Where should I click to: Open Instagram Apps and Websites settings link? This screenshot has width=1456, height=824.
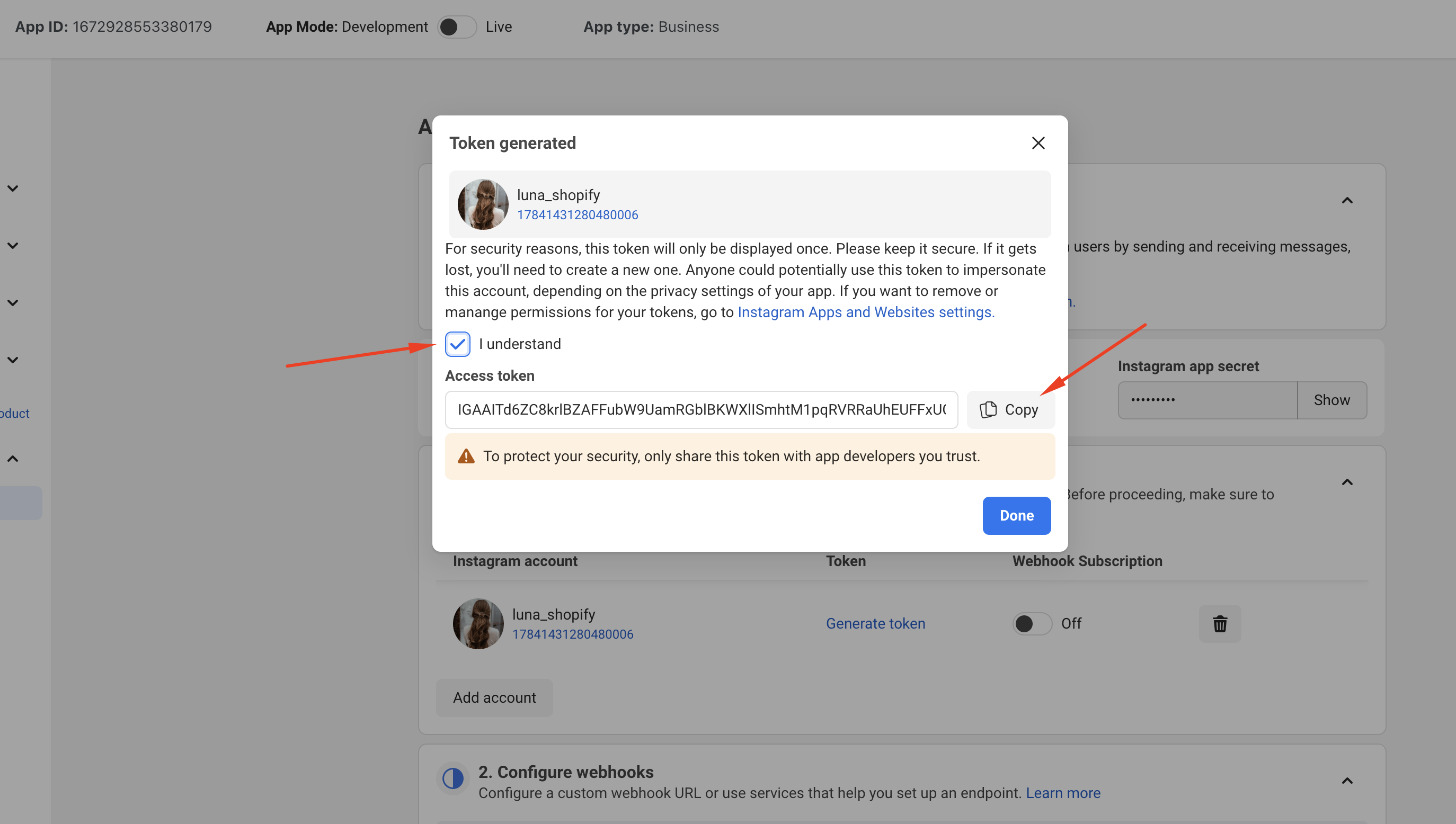[866, 312]
